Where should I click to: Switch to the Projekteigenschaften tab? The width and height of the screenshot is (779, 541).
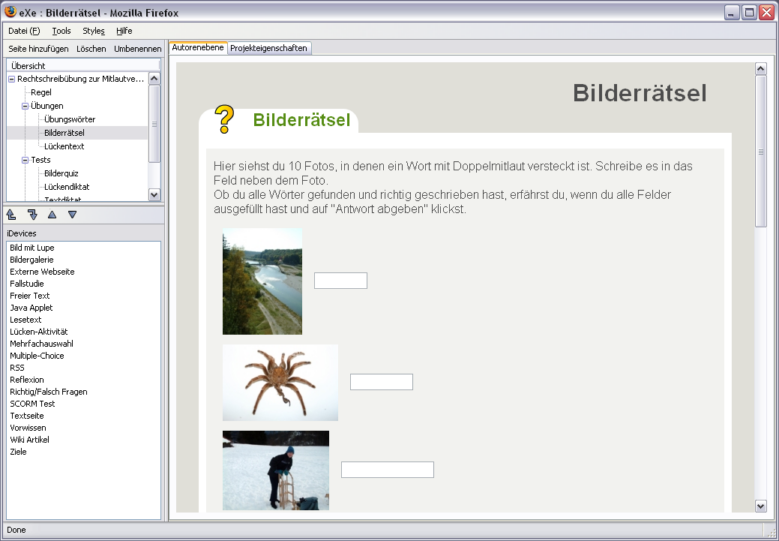(x=269, y=48)
